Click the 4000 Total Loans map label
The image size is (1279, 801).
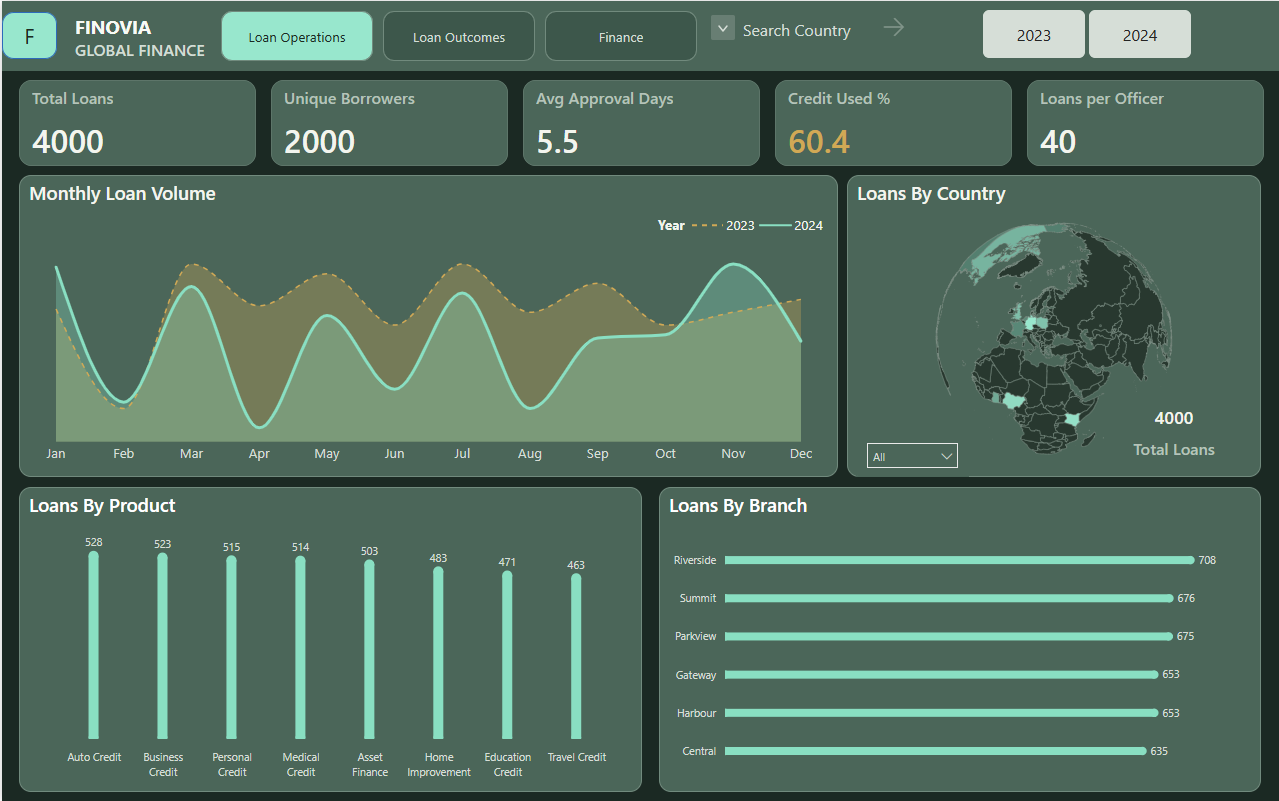[1174, 433]
